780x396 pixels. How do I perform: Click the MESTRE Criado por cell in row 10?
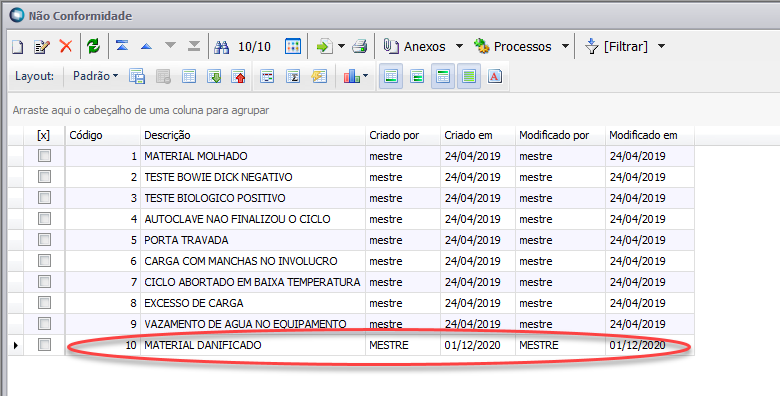click(x=403, y=345)
